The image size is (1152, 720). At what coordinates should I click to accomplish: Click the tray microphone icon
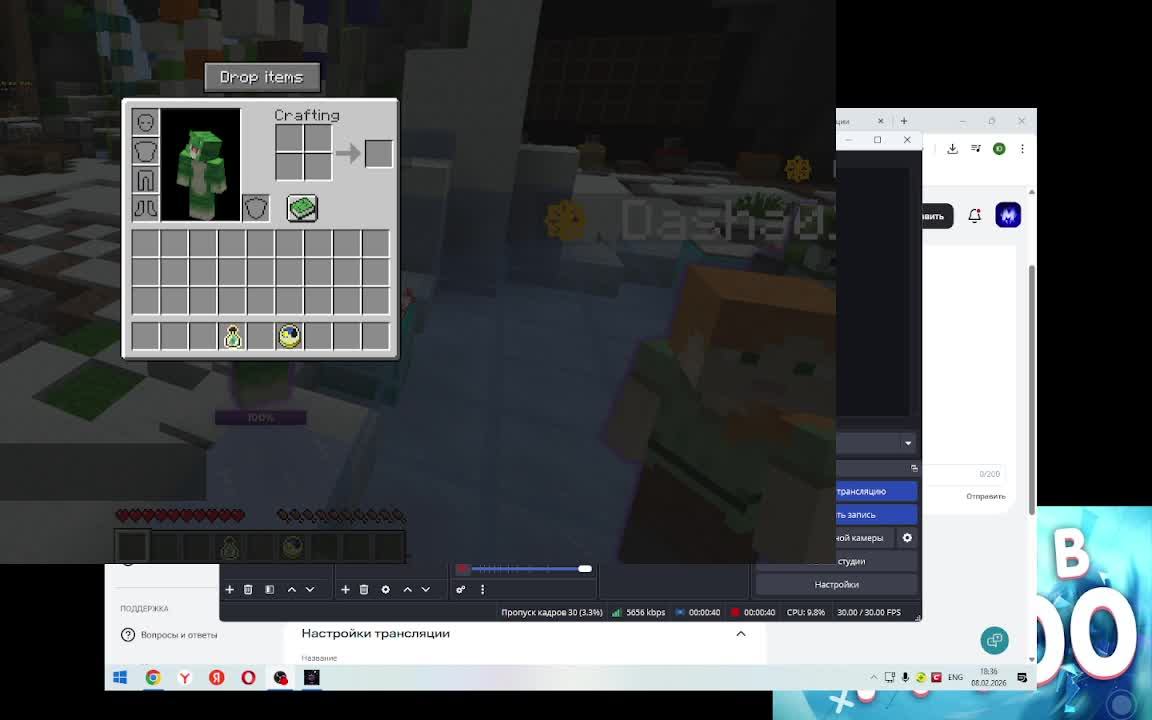[x=905, y=677]
